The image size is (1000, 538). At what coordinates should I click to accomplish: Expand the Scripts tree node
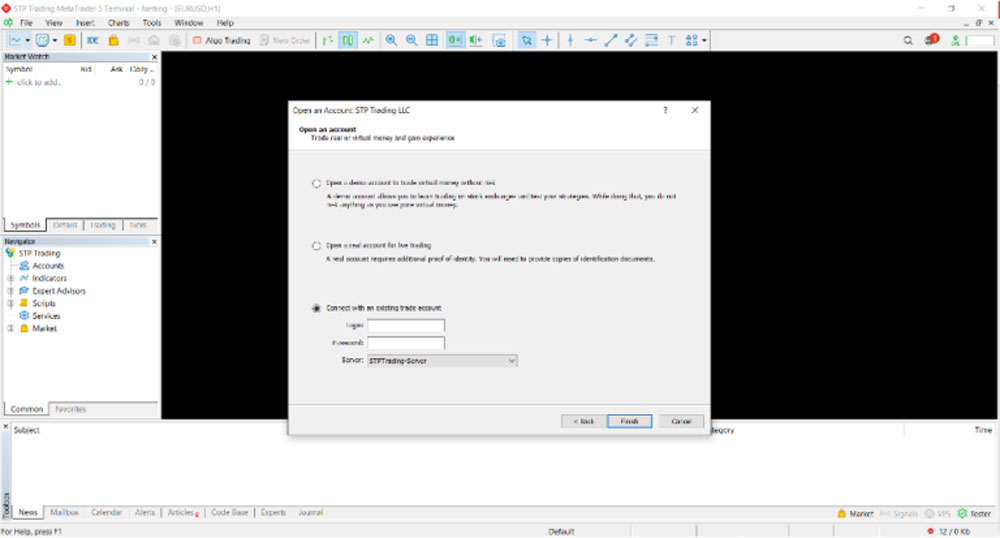coord(10,303)
